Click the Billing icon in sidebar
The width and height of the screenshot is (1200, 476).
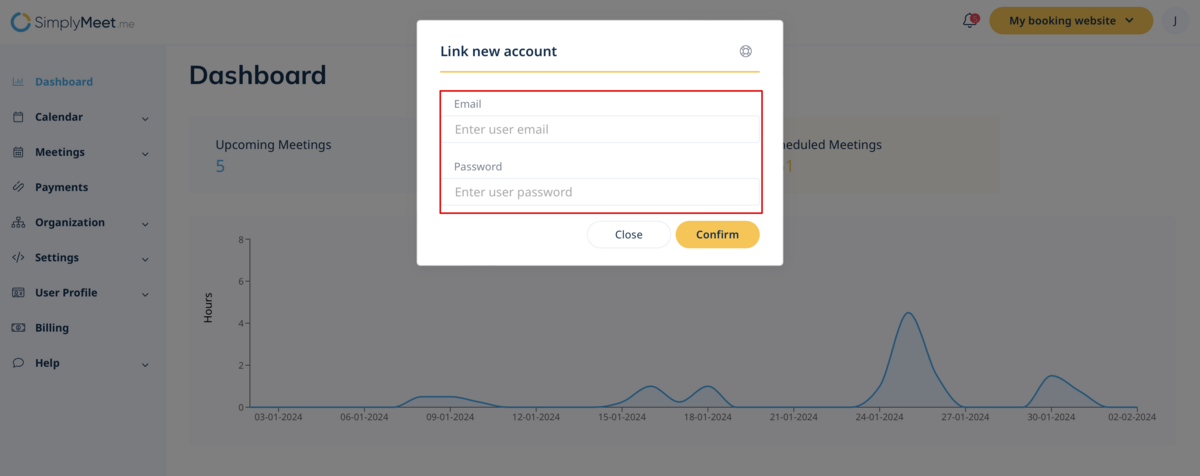[x=18, y=328]
